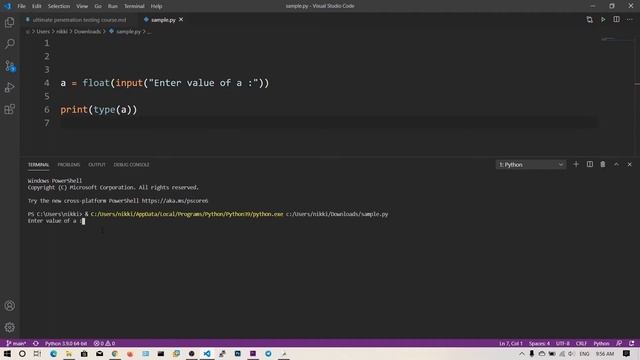Open Windows Action Center notifications
The image size is (640, 360).
click(x=627, y=354)
